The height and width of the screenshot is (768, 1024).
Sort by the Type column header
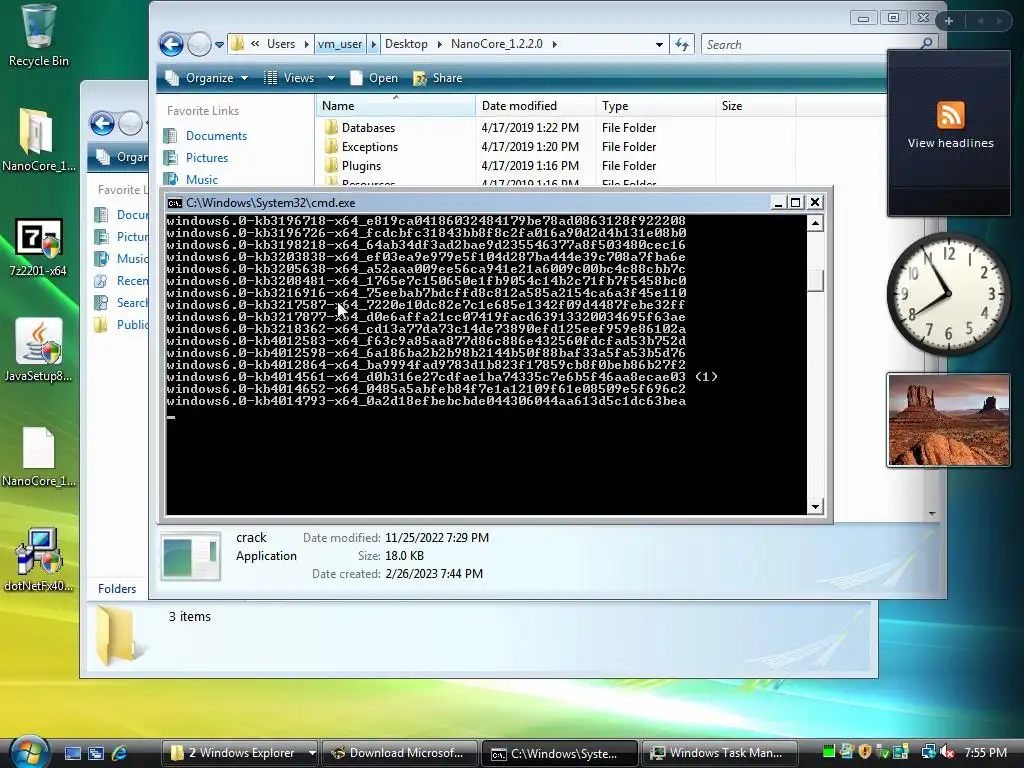(655, 106)
